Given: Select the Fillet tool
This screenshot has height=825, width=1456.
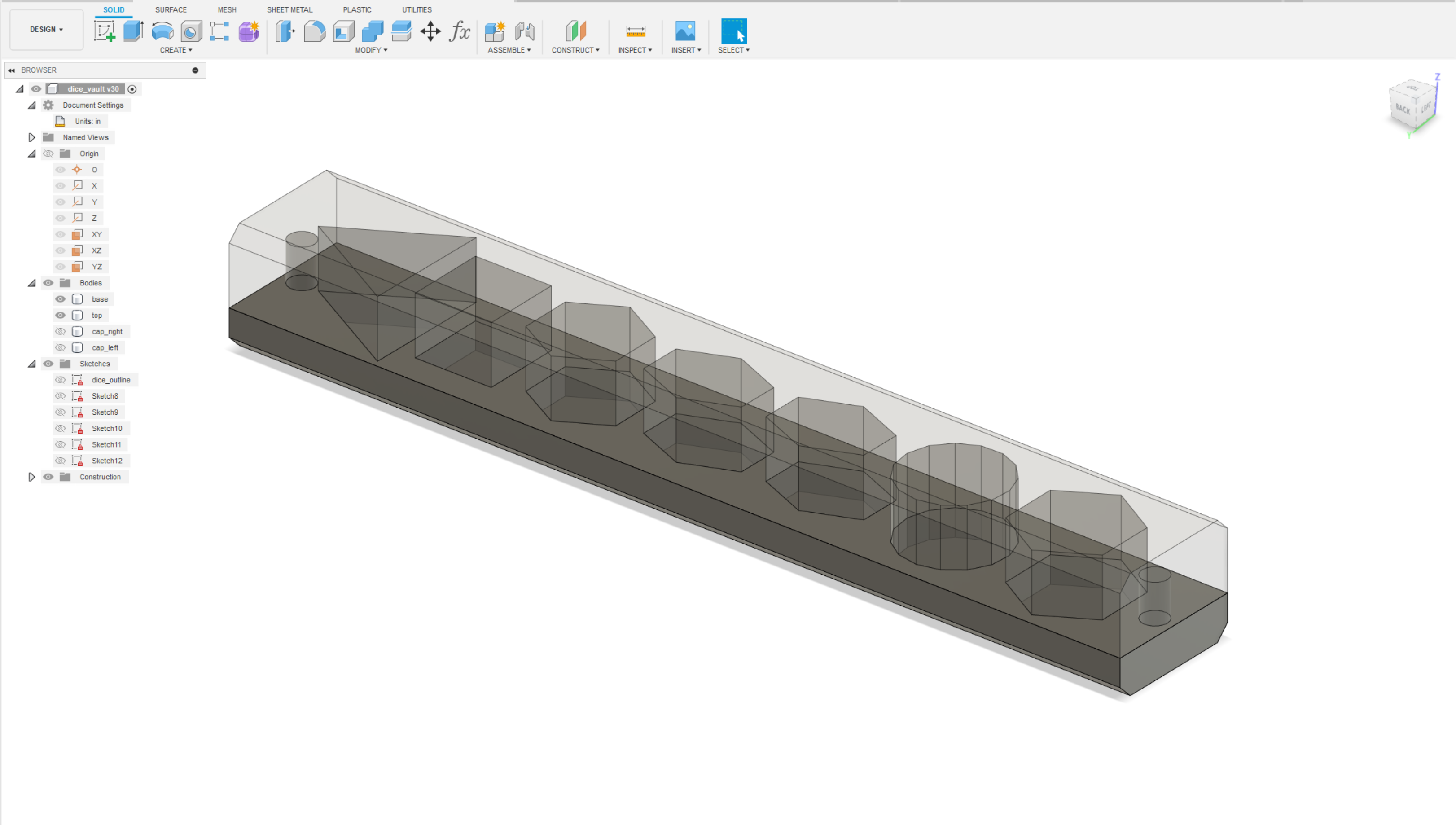Looking at the screenshot, I should coord(315,31).
